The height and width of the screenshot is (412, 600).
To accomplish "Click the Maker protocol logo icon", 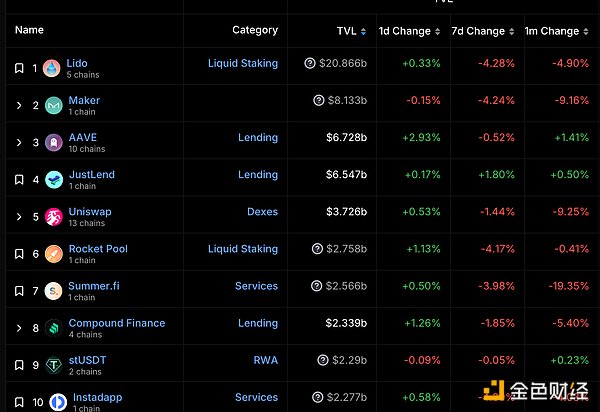I will [x=53, y=106].
